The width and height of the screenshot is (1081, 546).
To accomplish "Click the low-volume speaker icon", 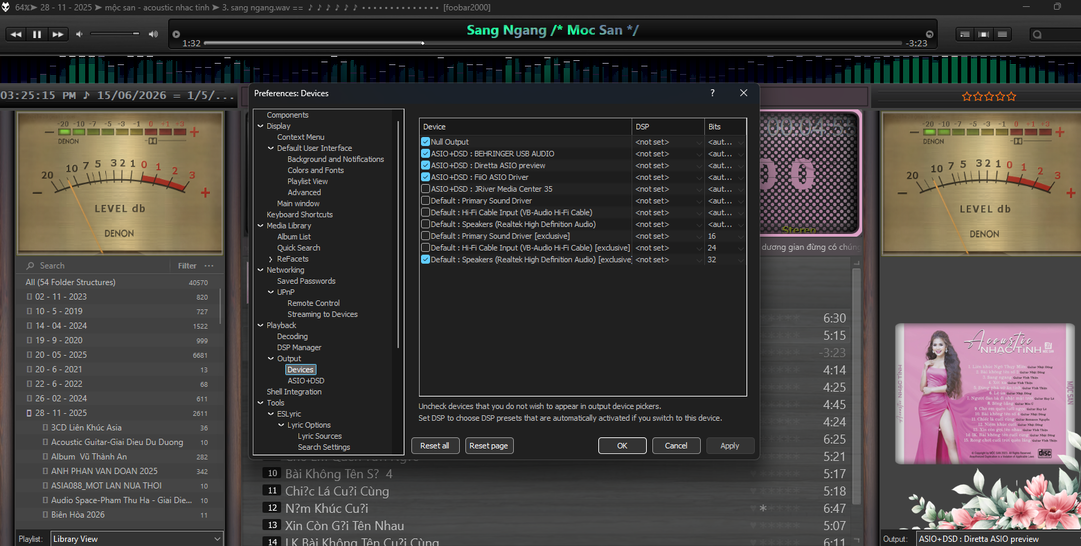I will click(79, 34).
